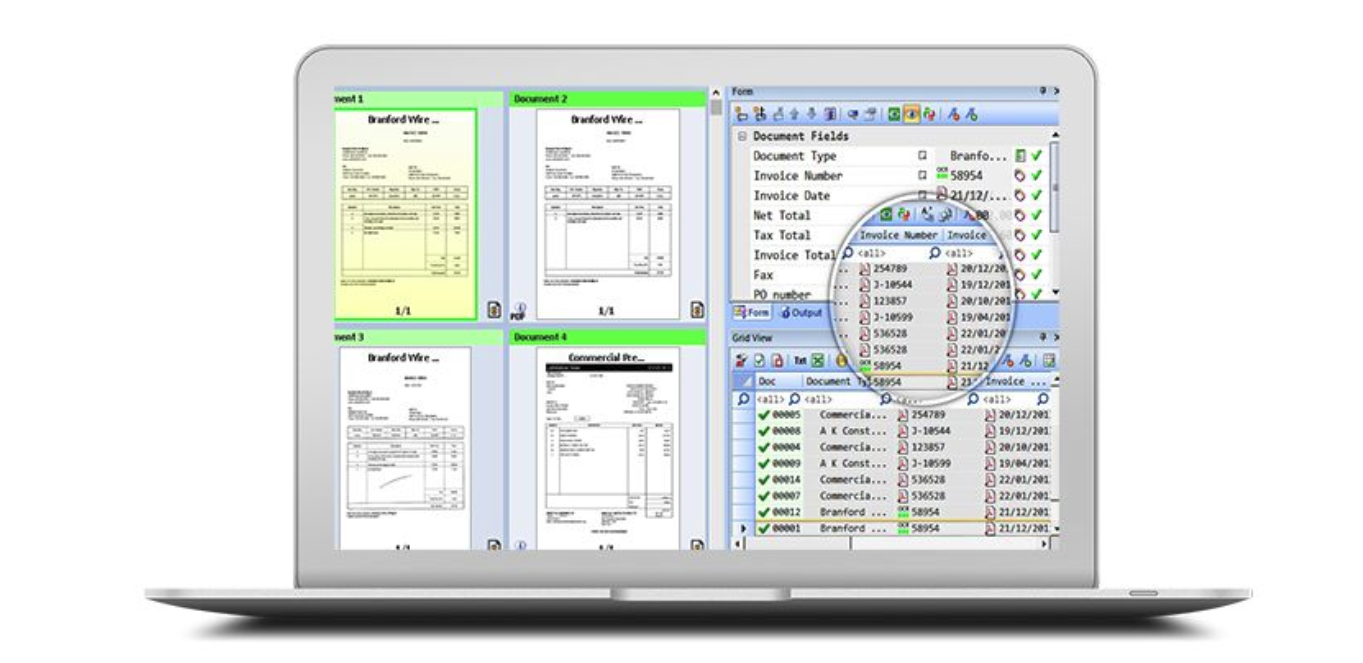
Task: Click the grid calendar icon at far right of Grid View toolbar
Action: [1048, 360]
